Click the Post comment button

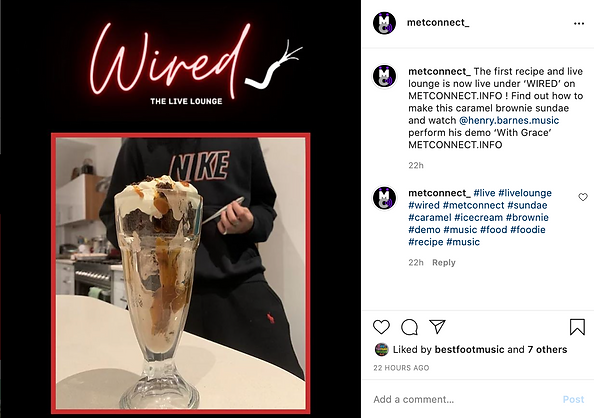[x=573, y=399]
